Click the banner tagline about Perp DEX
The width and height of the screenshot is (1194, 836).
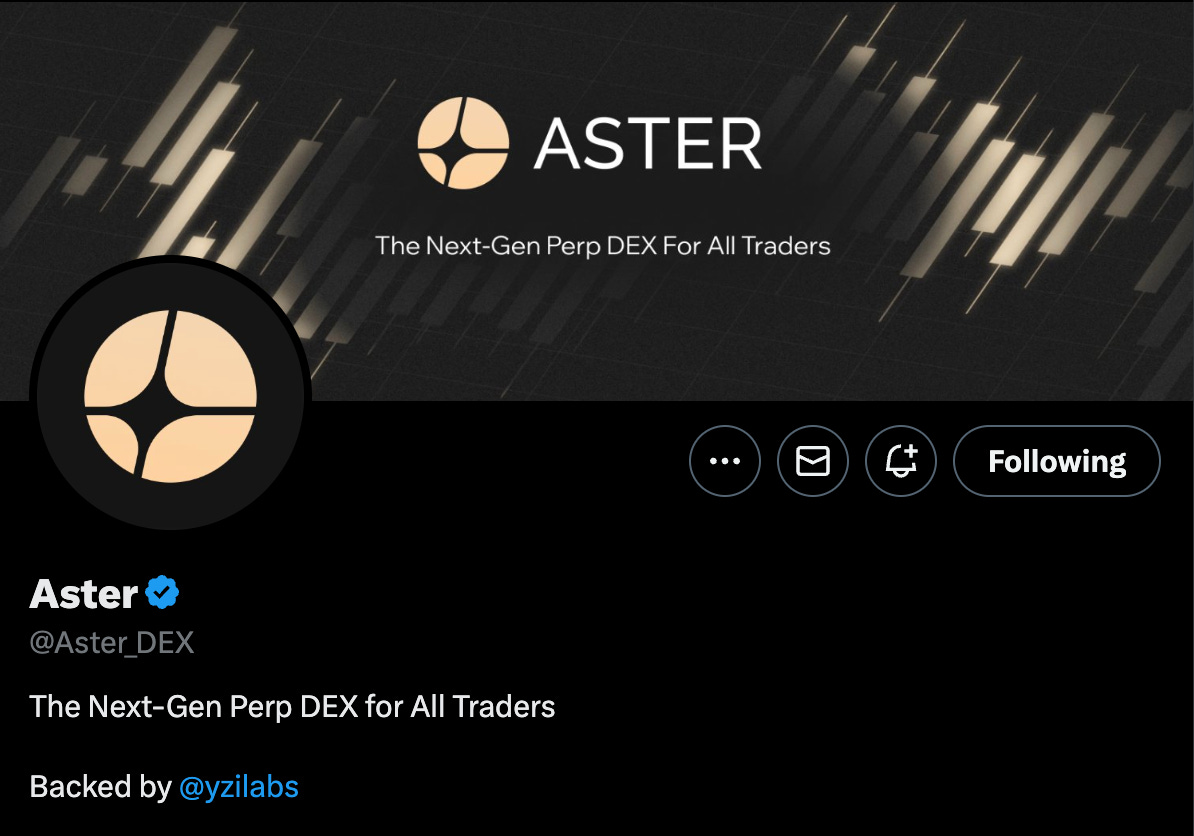(x=602, y=246)
